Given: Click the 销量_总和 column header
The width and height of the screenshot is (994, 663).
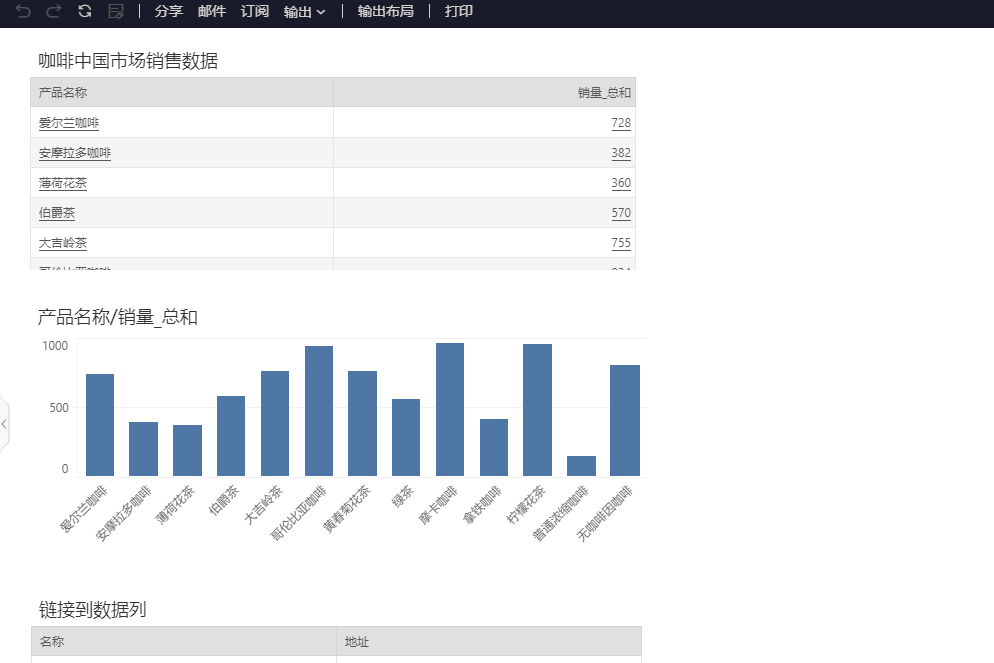Looking at the screenshot, I should coord(604,93).
